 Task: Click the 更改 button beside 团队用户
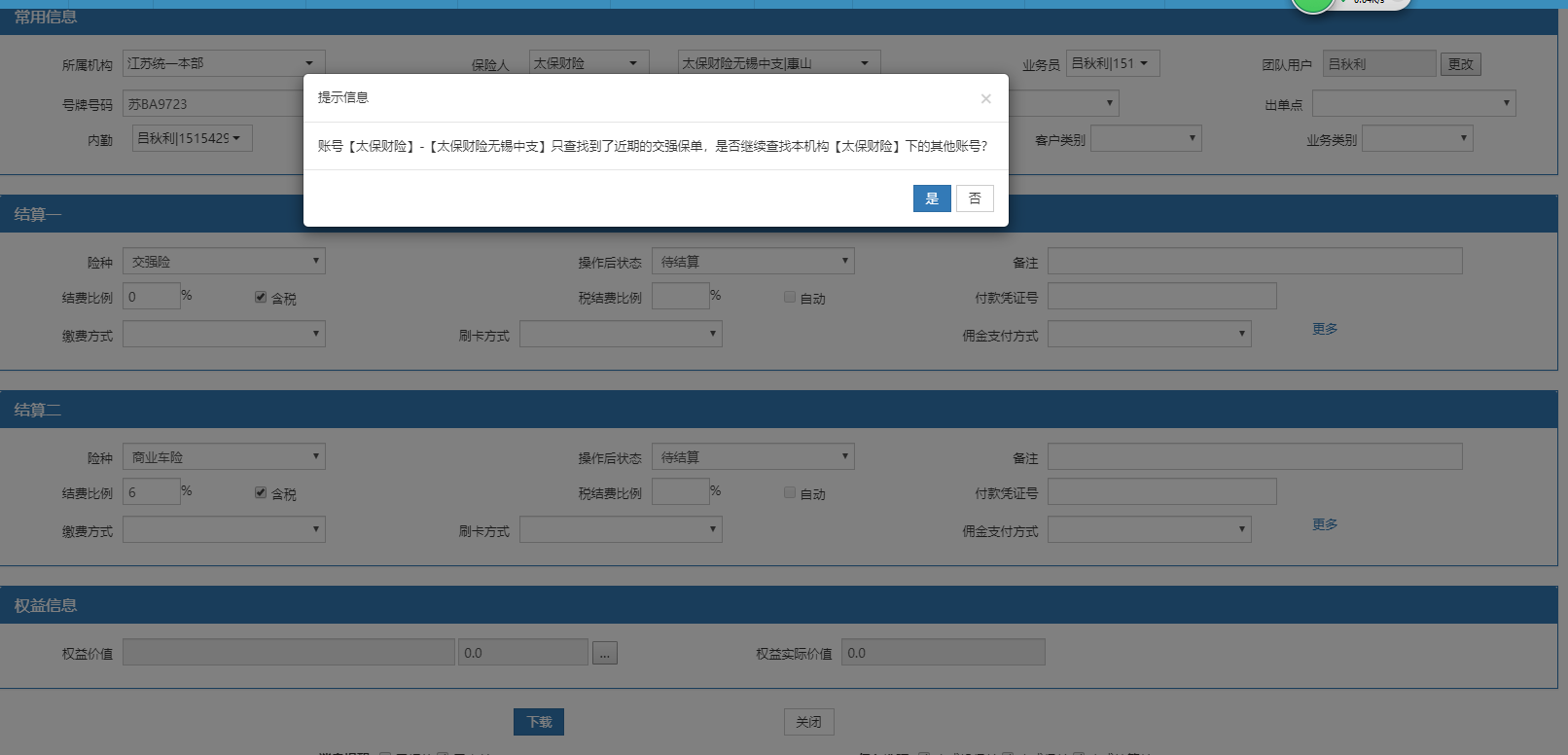pos(1460,64)
